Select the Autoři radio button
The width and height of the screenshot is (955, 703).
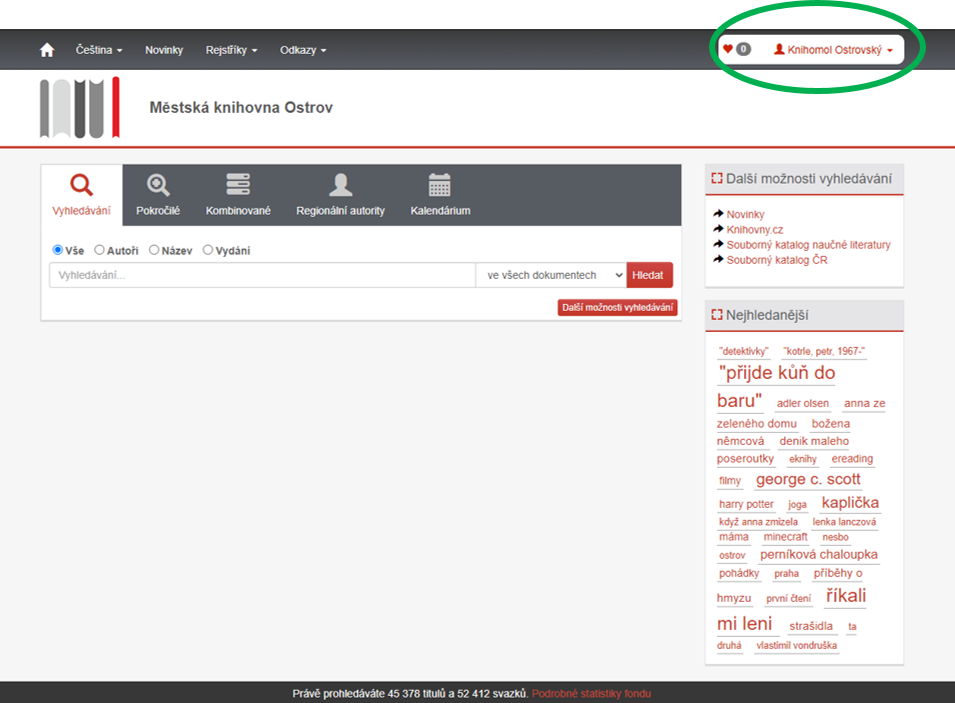coord(99,250)
